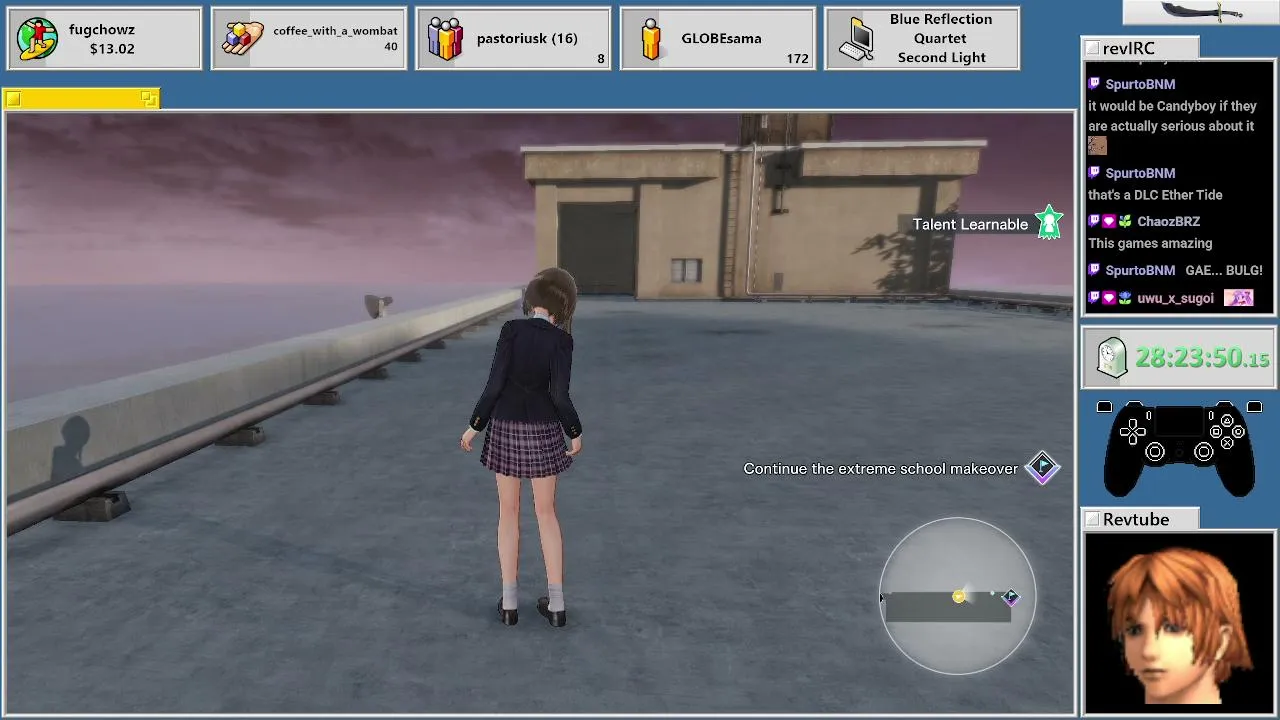Click the fugchowz username in the top panel
1280x720 pixels.
tap(102, 30)
